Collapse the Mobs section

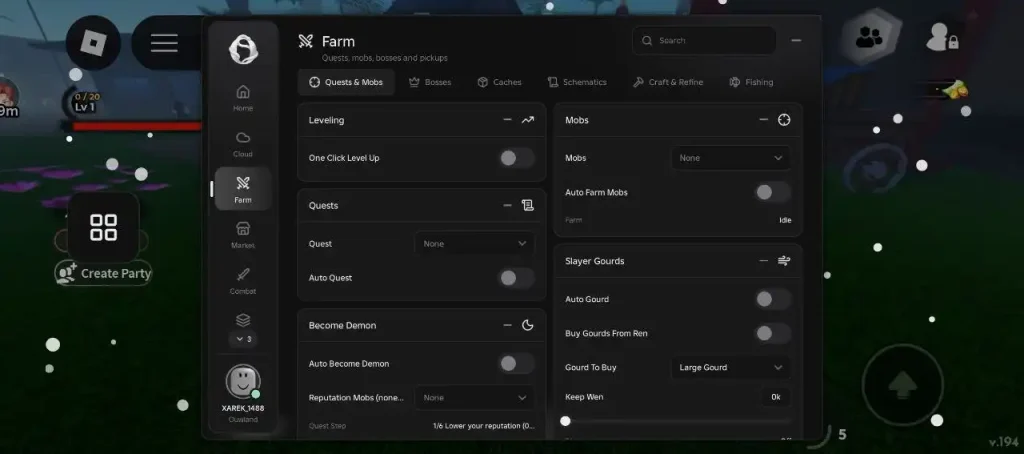[763, 120]
